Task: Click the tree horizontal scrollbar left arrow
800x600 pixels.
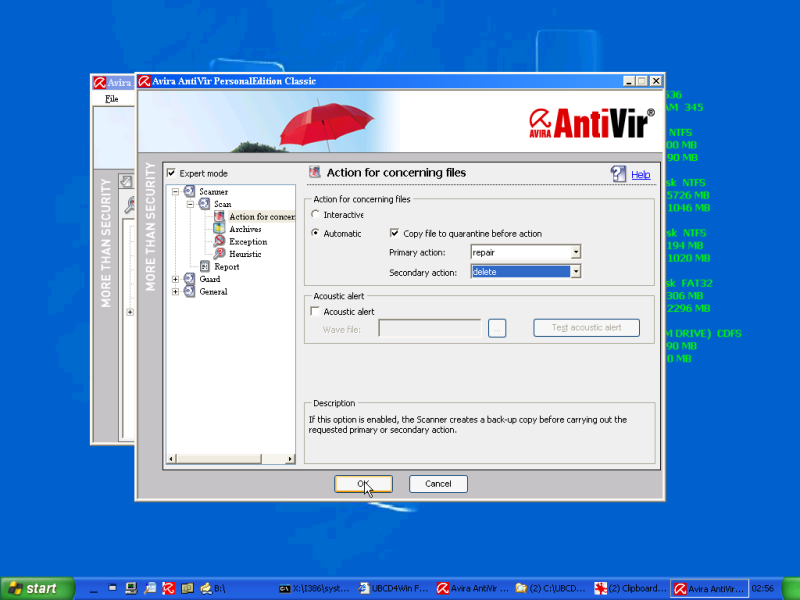Action: (x=171, y=459)
